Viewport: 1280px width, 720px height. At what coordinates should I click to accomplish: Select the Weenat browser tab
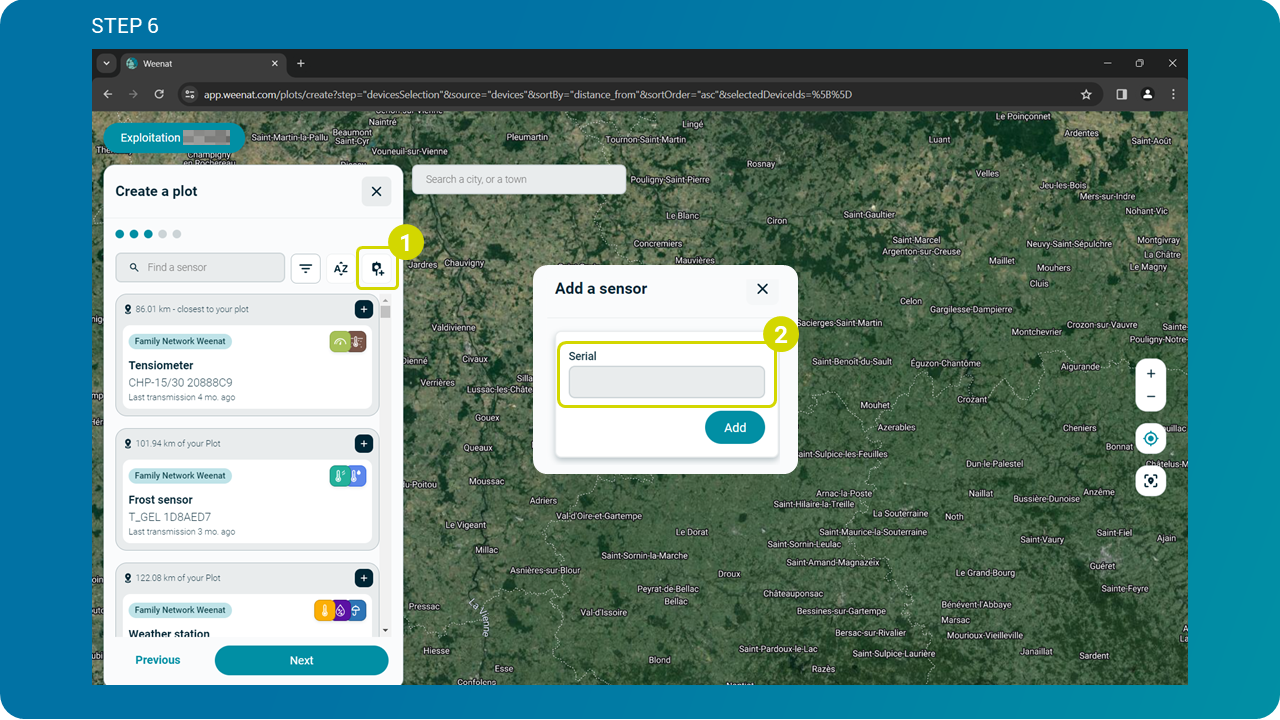click(x=203, y=63)
